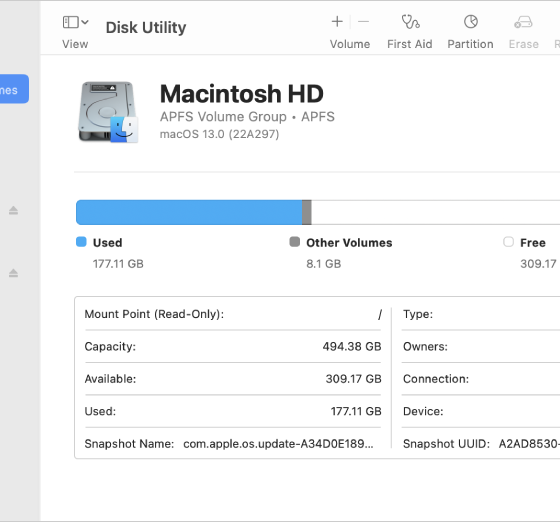Click the 'Free' legend label
The height and width of the screenshot is (524, 560).
532,243
